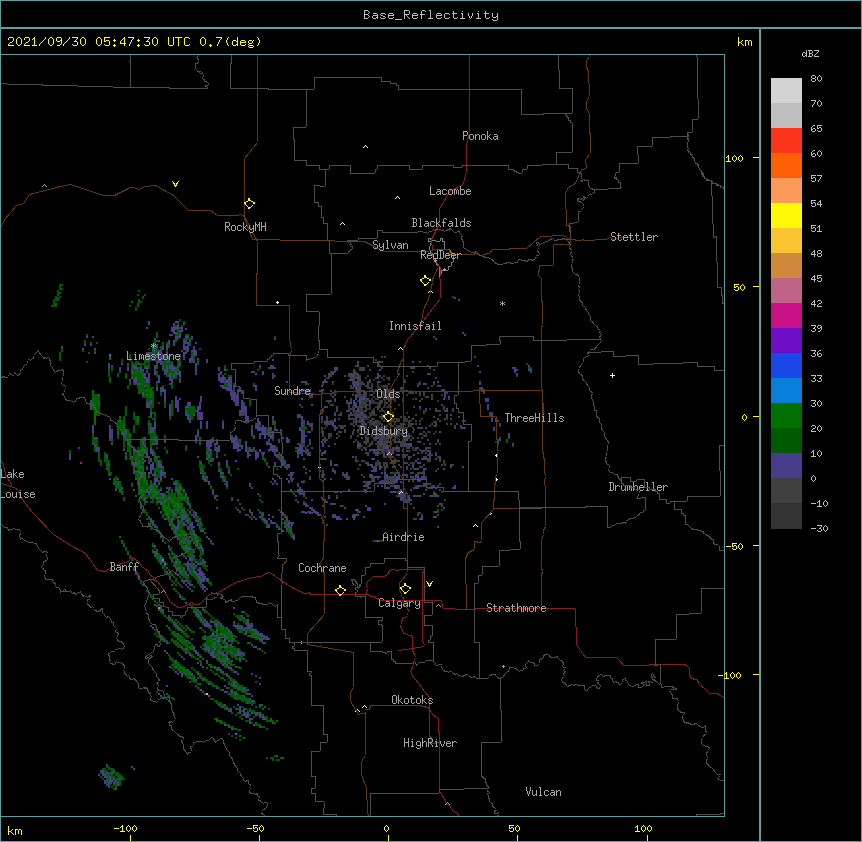This screenshot has width=862, height=842.
Task: Click the yellow diamond marker above RockyMH
Action: coord(250,204)
